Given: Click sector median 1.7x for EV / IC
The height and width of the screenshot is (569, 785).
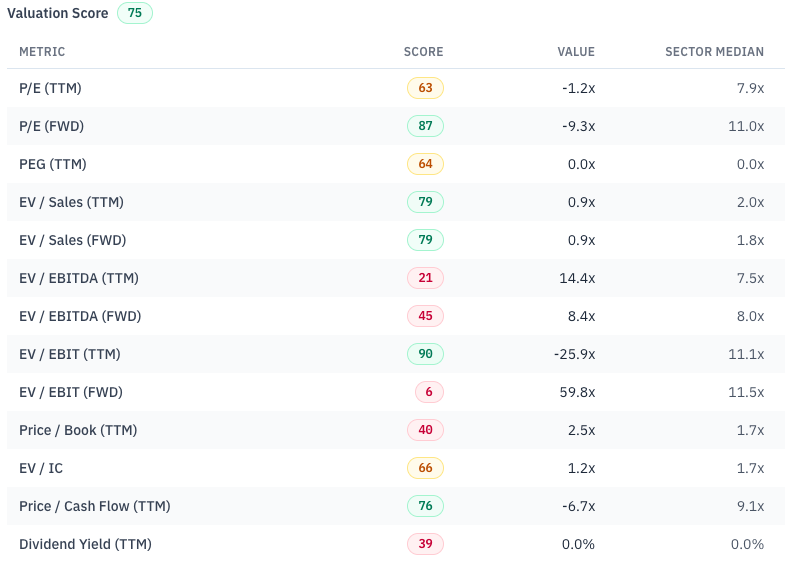Looking at the screenshot, I should [750, 469].
